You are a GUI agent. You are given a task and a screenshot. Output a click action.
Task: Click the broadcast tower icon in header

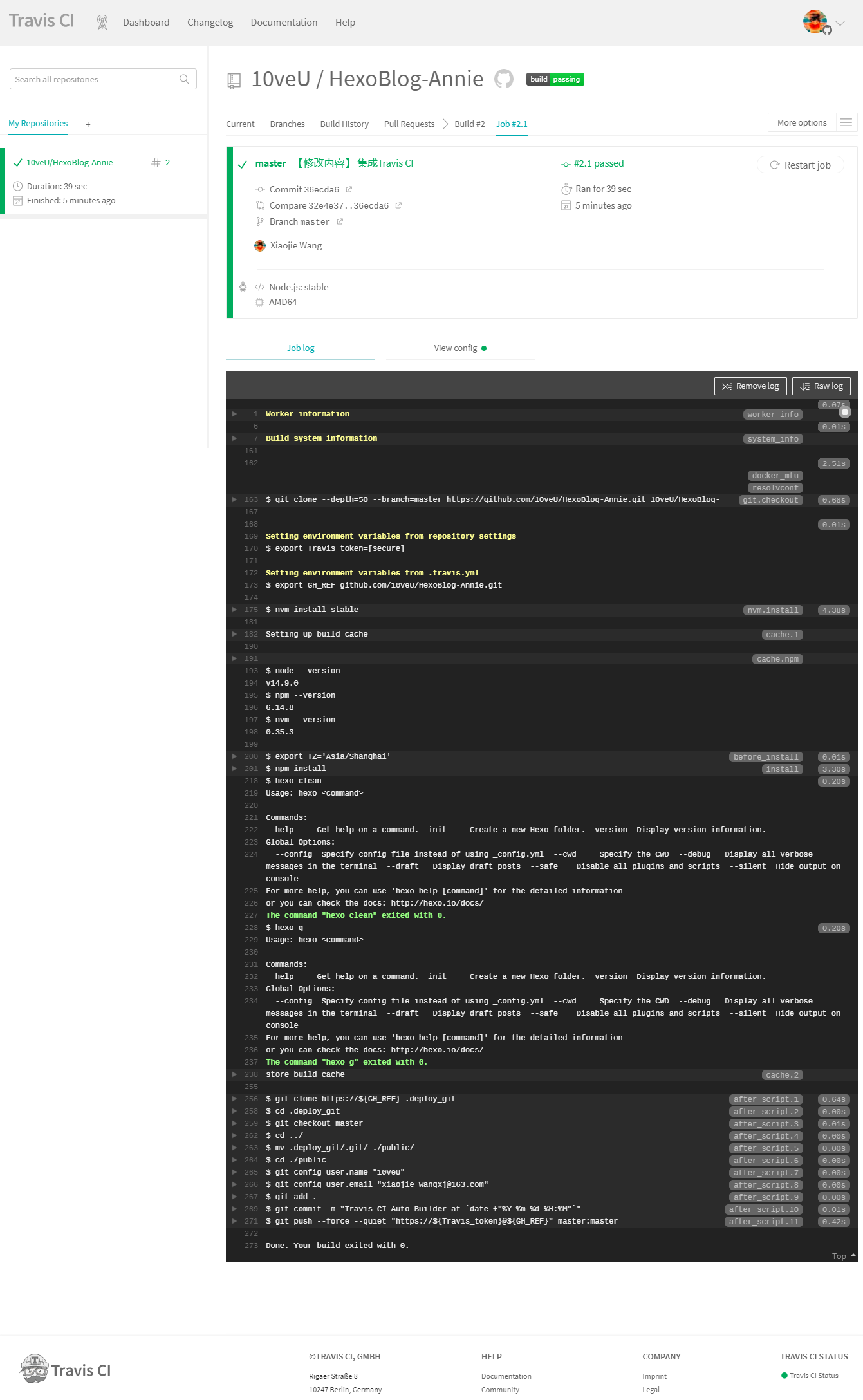tap(102, 23)
